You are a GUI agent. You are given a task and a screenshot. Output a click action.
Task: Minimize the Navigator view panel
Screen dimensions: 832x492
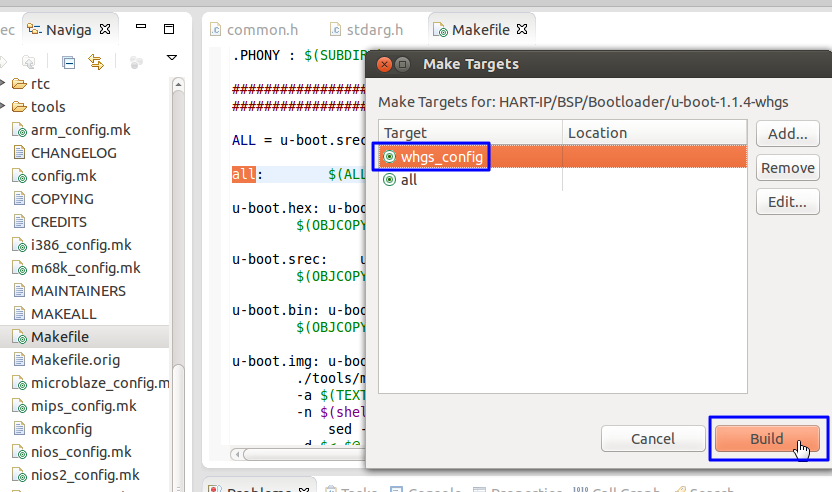click(141, 27)
